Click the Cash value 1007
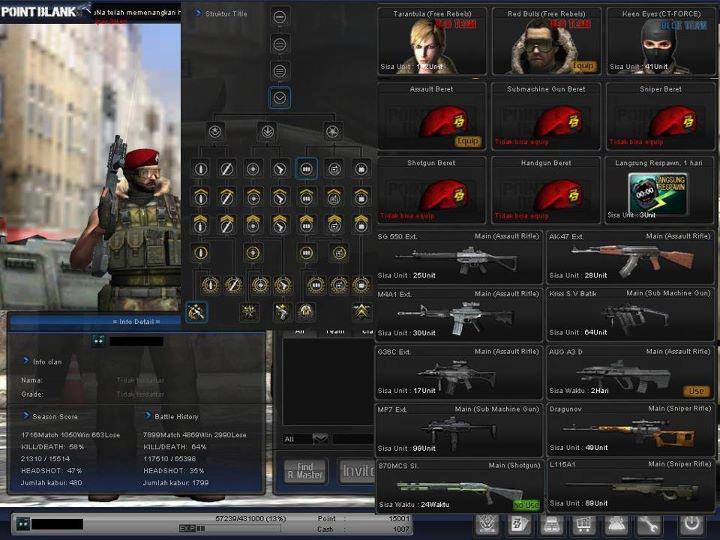Viewport: 720px width, 540px height. tap(401, 529)
